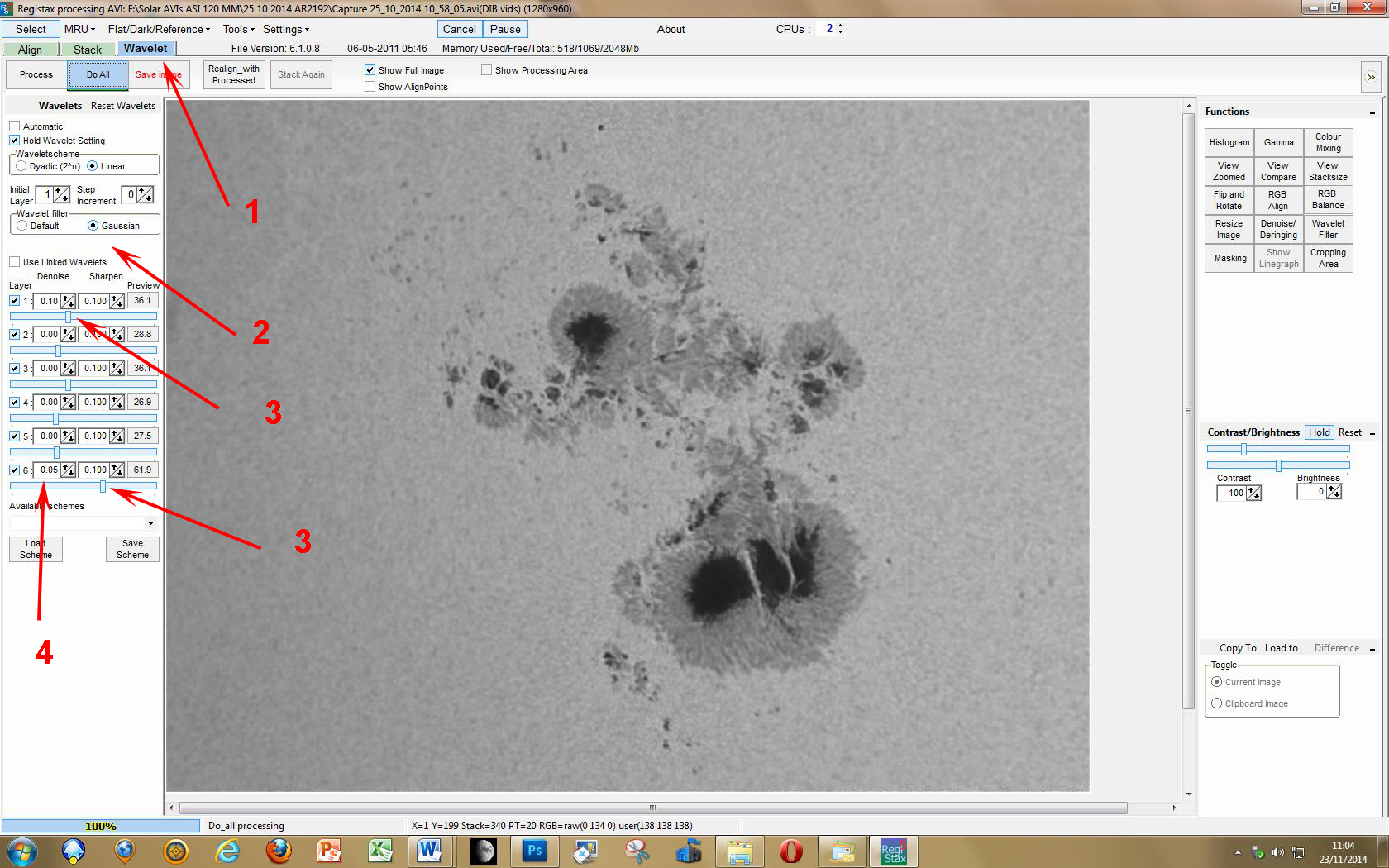The image size is (1389, 868).
Task: Open the MRU dropdown menu
Action: 79,29
